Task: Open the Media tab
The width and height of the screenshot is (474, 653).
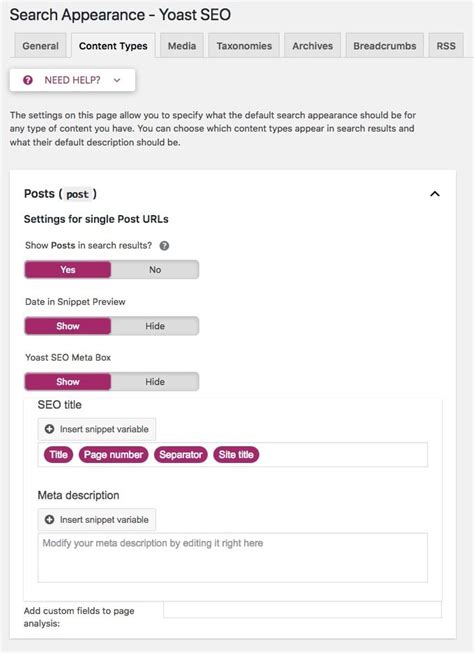Action: click(x=182, y=46)
